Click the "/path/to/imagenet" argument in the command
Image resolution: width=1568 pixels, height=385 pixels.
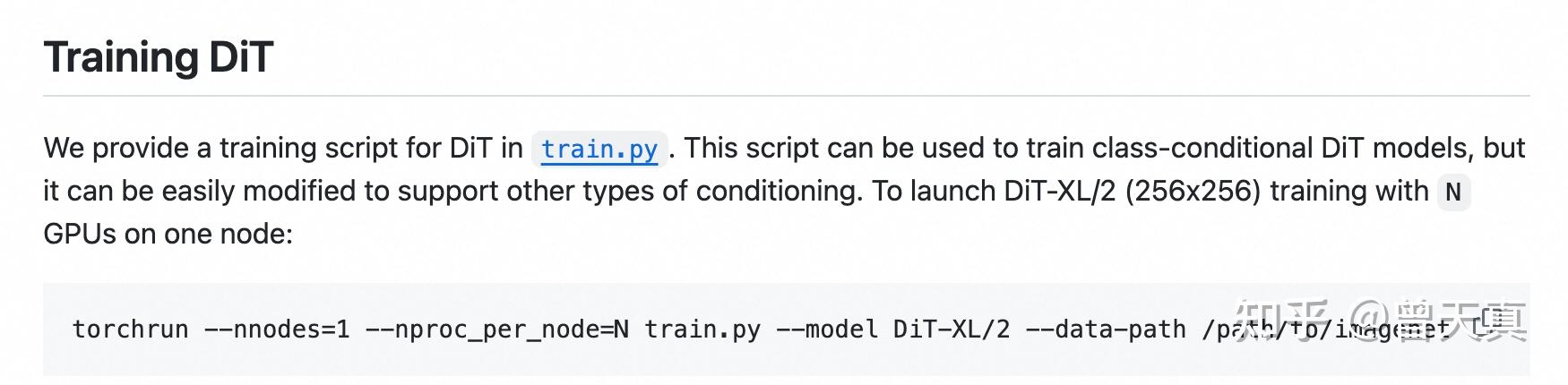pos(1326,329)
